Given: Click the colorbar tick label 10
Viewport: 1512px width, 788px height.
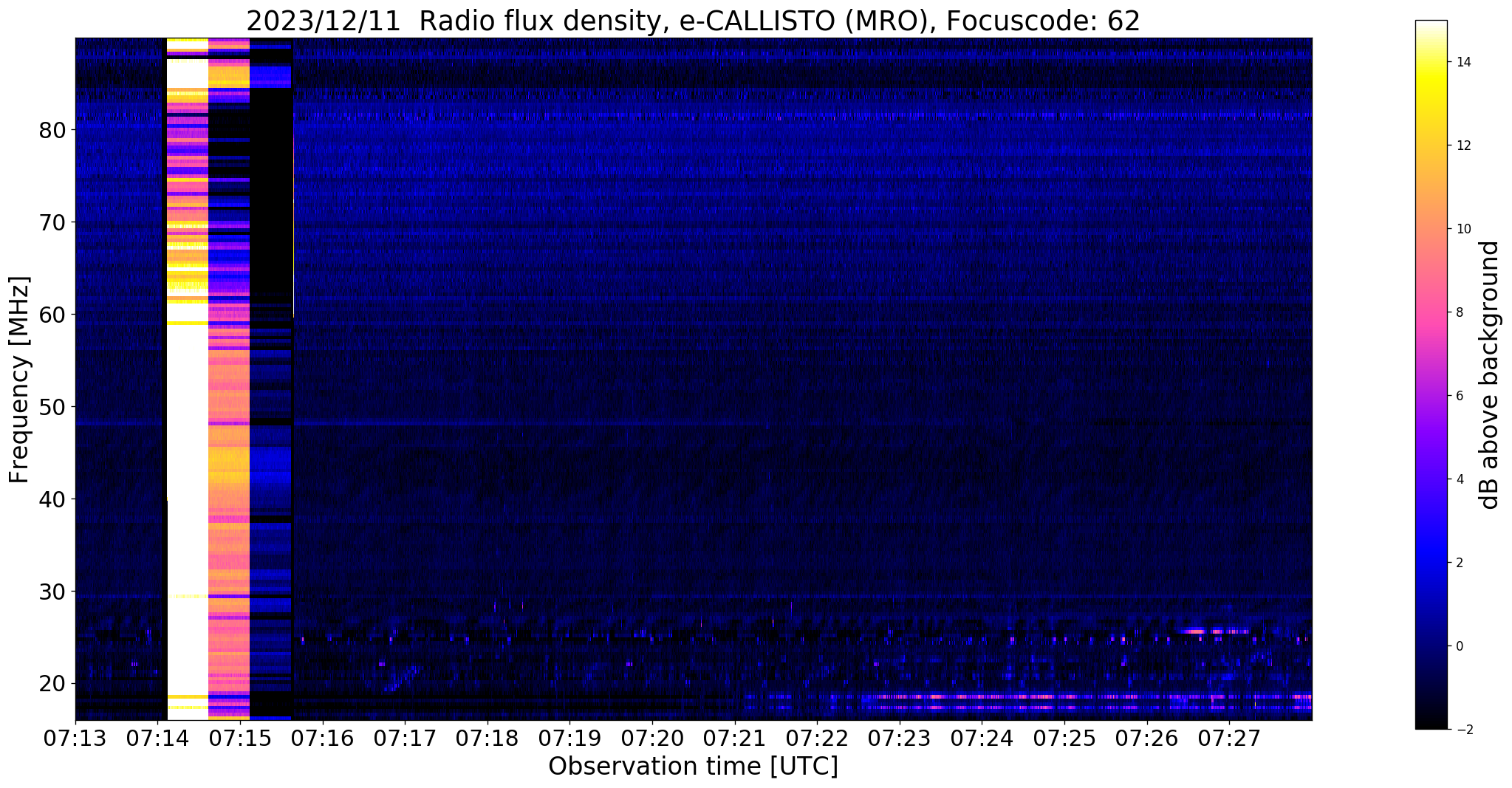Looking at the screenshot, I should click(x=1463, y=229).
